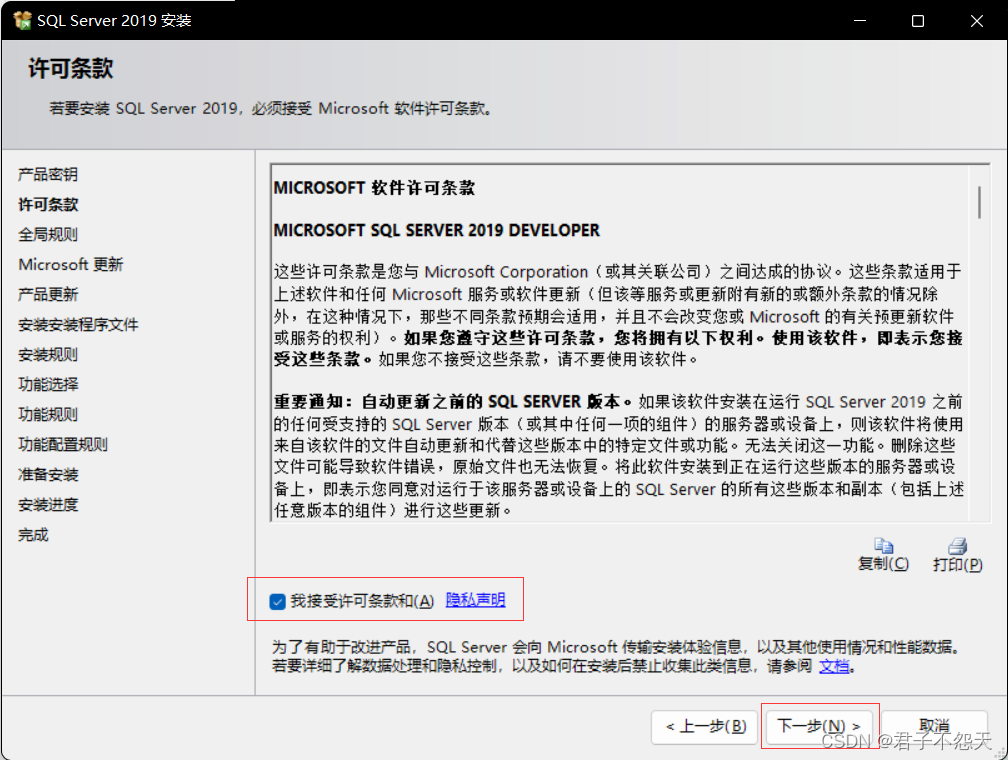Click the SQL Server installer title bar icon
Image resolution: width=1008 pixels, height=760 pixels.
(x=22, y=21)
